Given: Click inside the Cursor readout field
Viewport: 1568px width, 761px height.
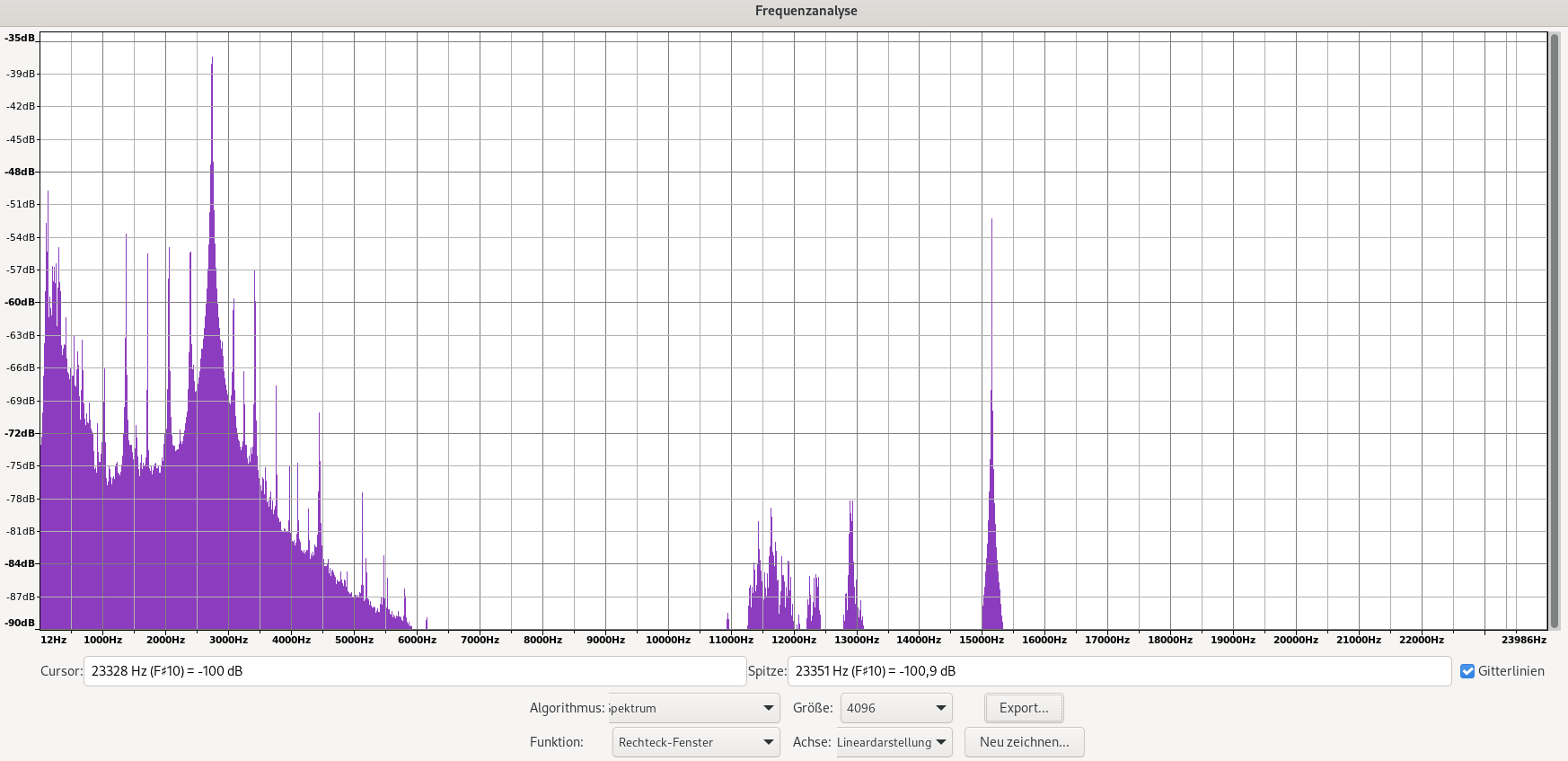Looking at the screenshot, I should 414,671.
